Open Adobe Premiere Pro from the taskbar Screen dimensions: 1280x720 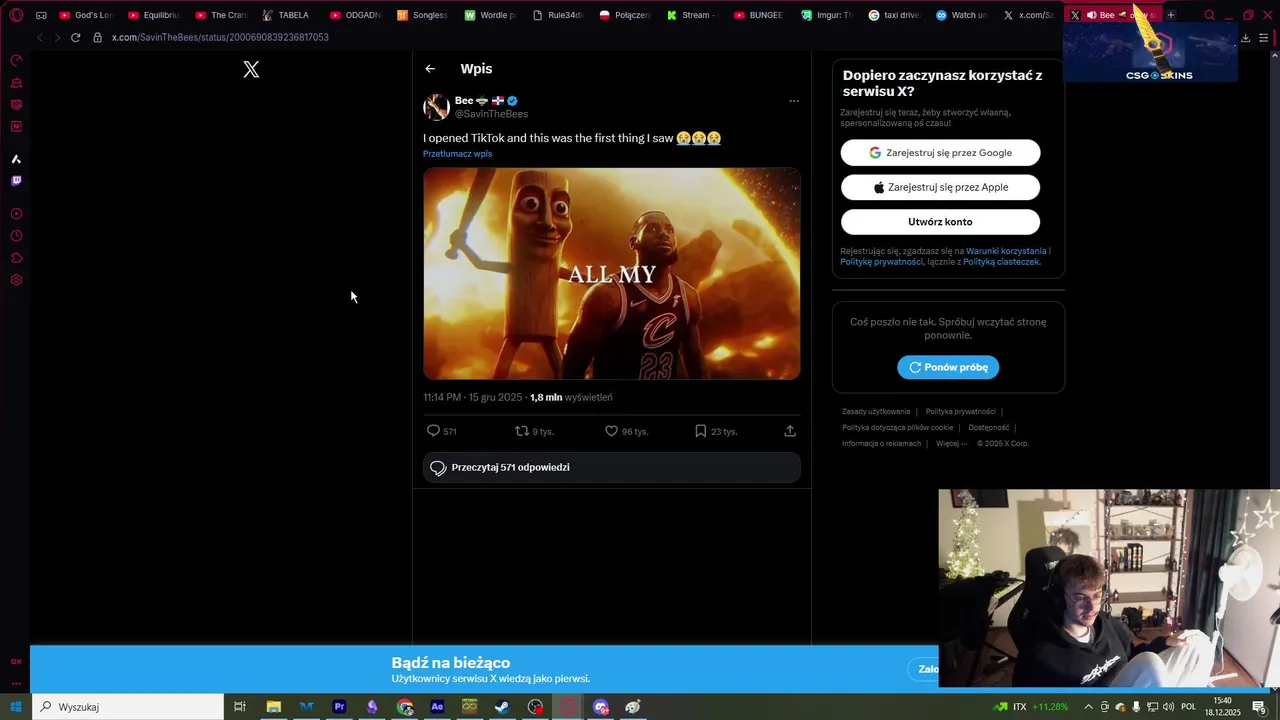(339, 707)
